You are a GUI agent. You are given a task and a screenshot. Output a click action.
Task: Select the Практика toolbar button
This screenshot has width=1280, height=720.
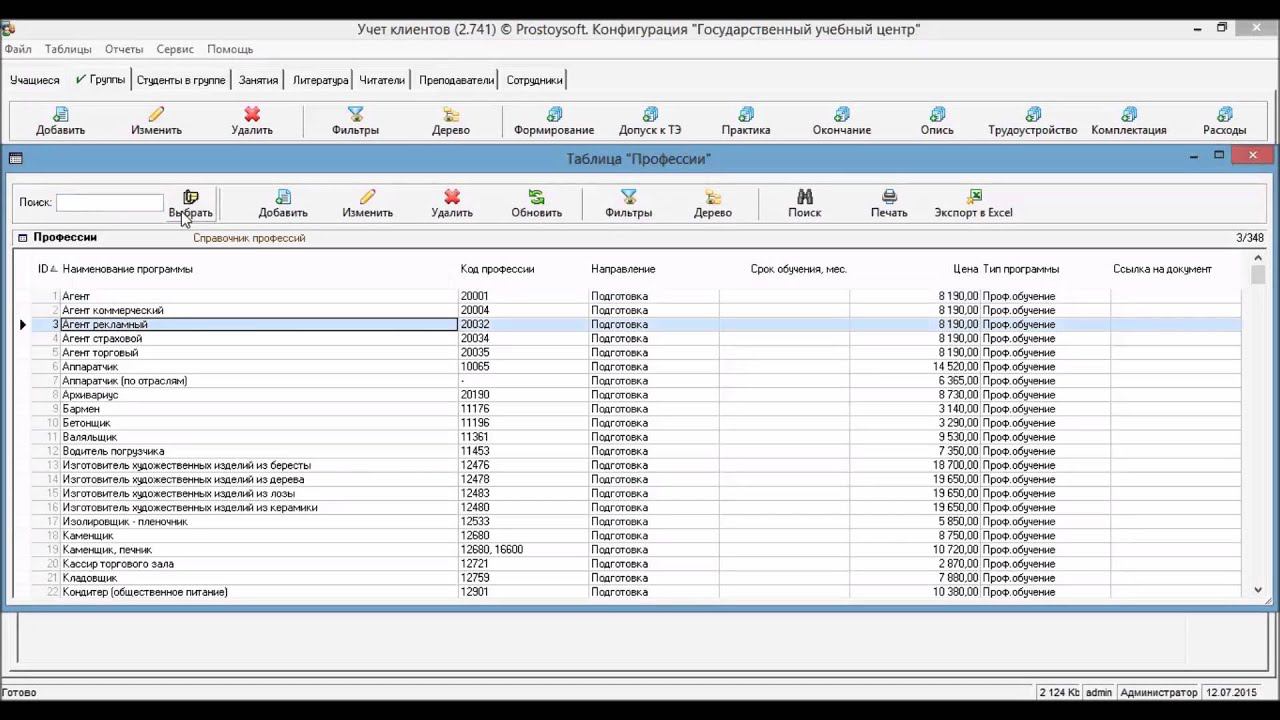coord(746,121)
